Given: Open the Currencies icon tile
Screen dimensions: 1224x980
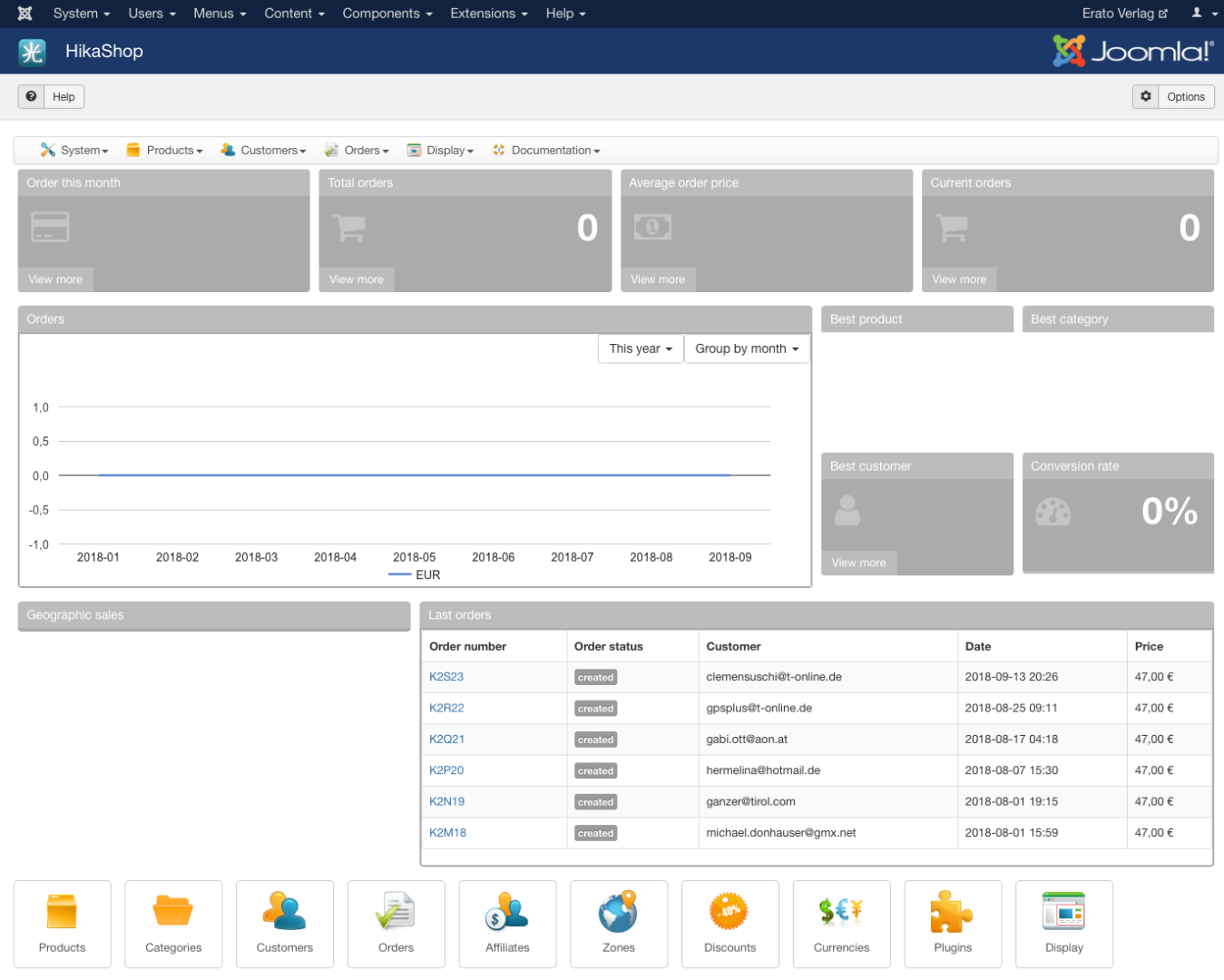Looking at the screenshot, I should point(841,924).
